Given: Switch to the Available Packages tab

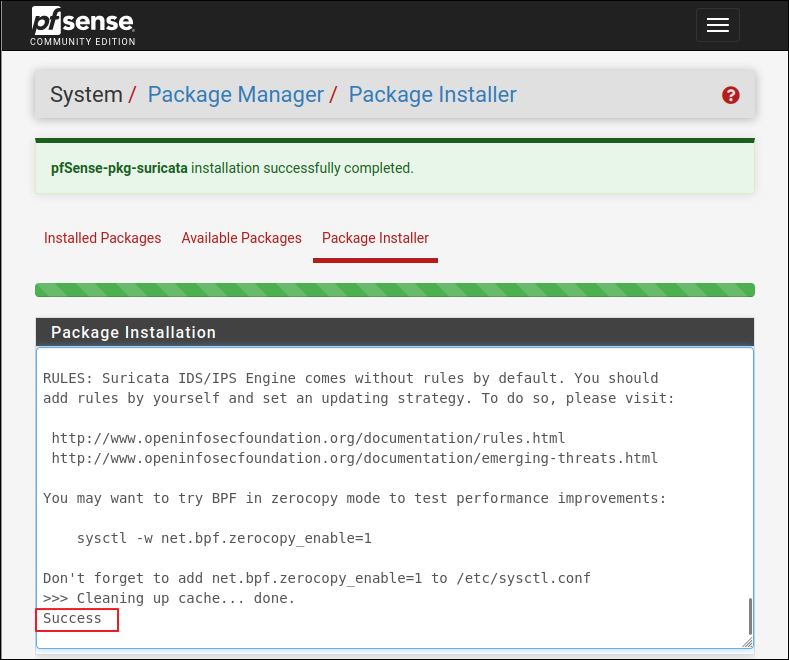Looking at the screenshot, I should (242, 238).
